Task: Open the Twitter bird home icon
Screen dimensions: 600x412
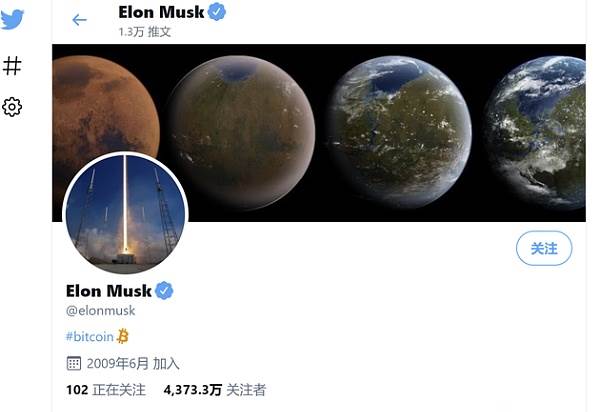Action: coord(12,19)
